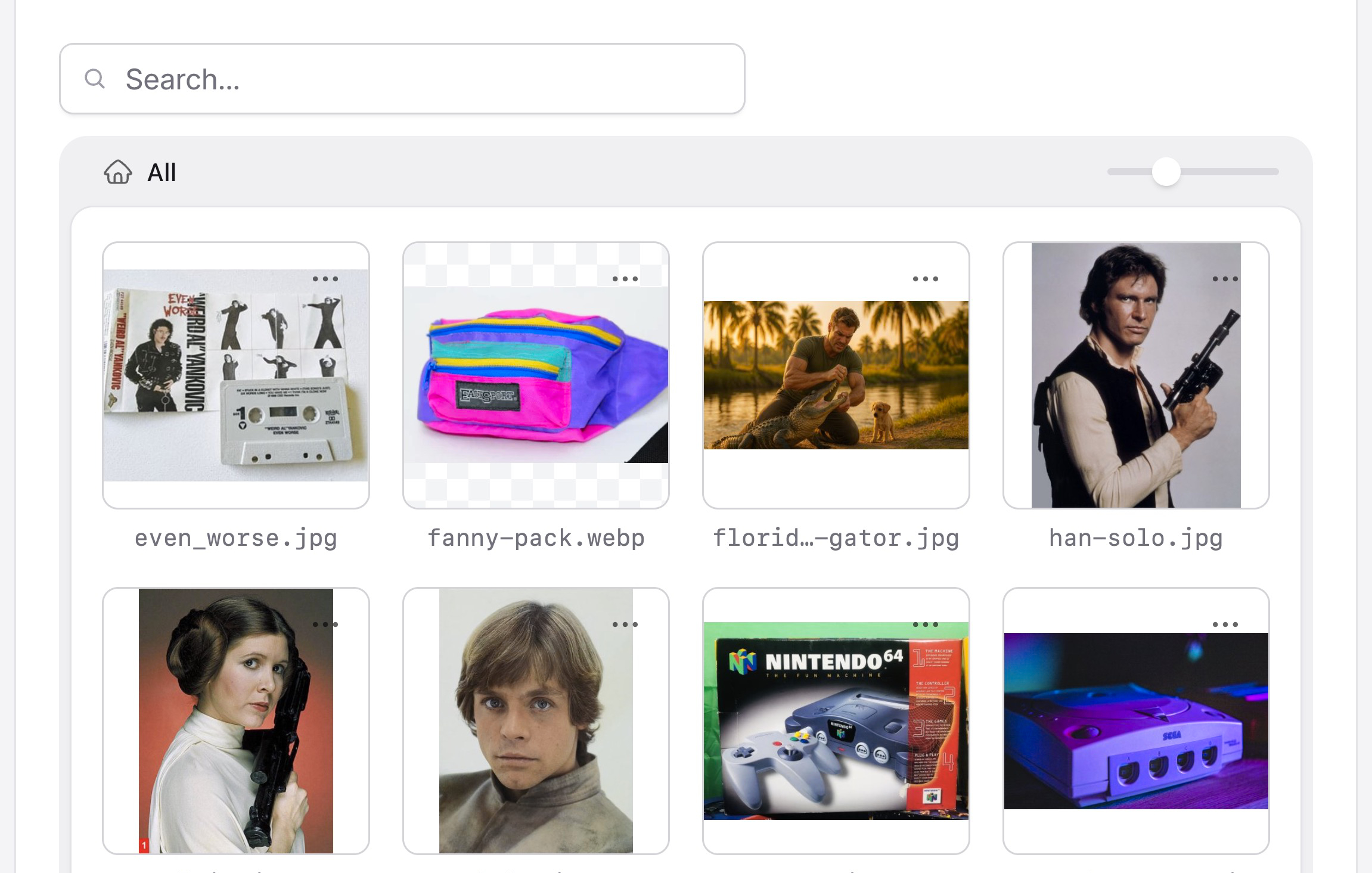Click the Home icon next to All
The width and height of the screenshot is (1372, 873).
[117, 173]
